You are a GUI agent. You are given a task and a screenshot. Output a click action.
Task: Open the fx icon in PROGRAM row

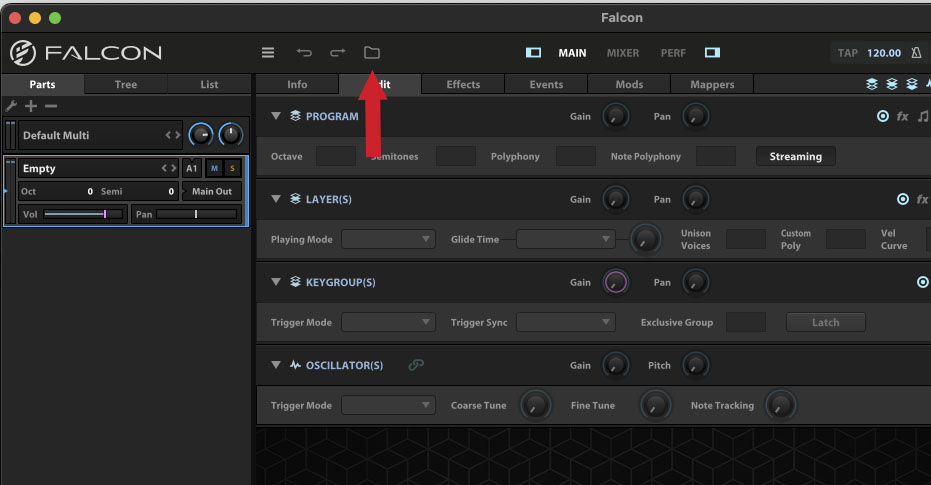point(902,116)
